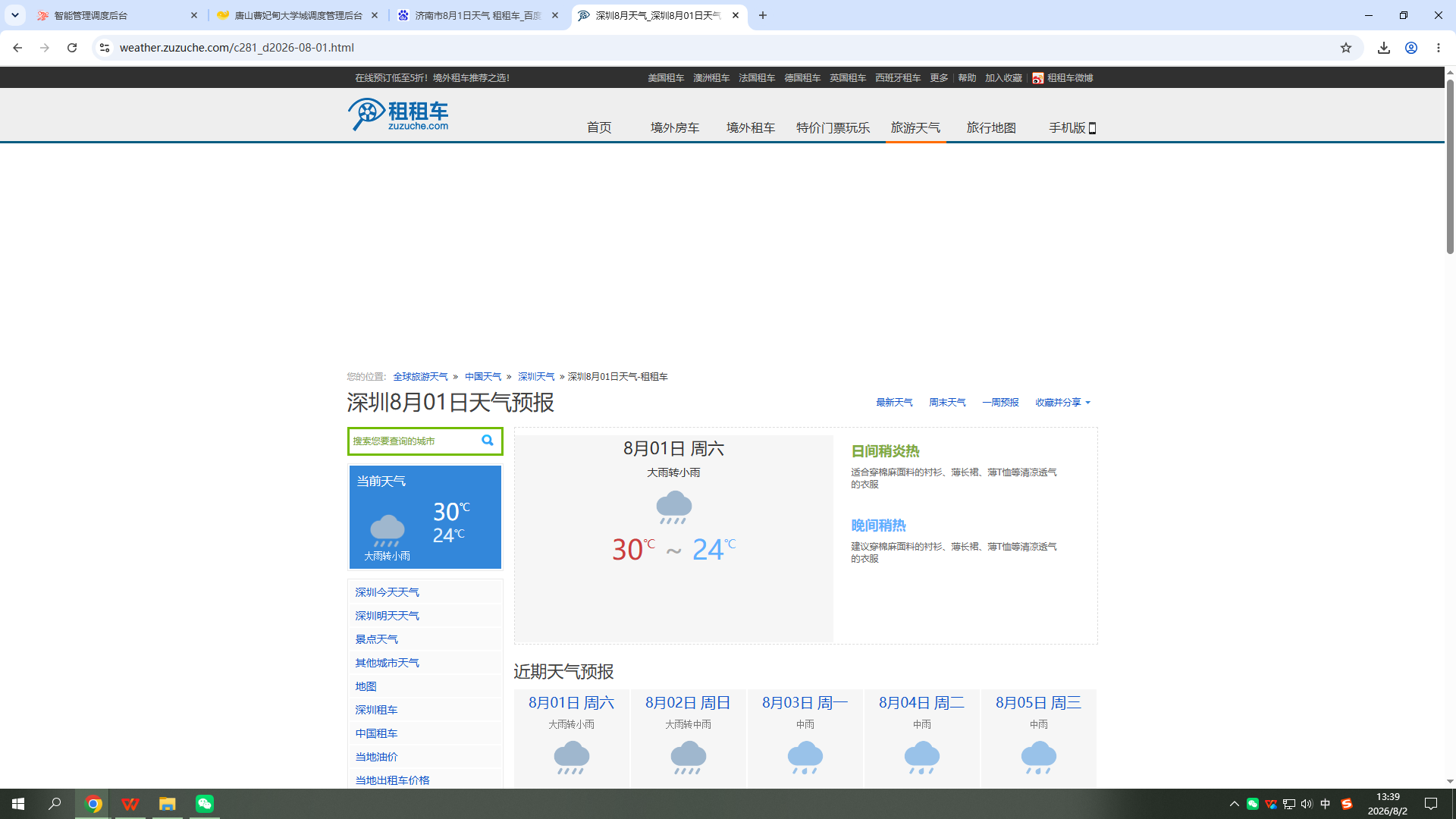Expand the 收藏并分享 dropdown
Image resolution: width=1456 pixels, height=819 pixels.
click(1063, 403)
